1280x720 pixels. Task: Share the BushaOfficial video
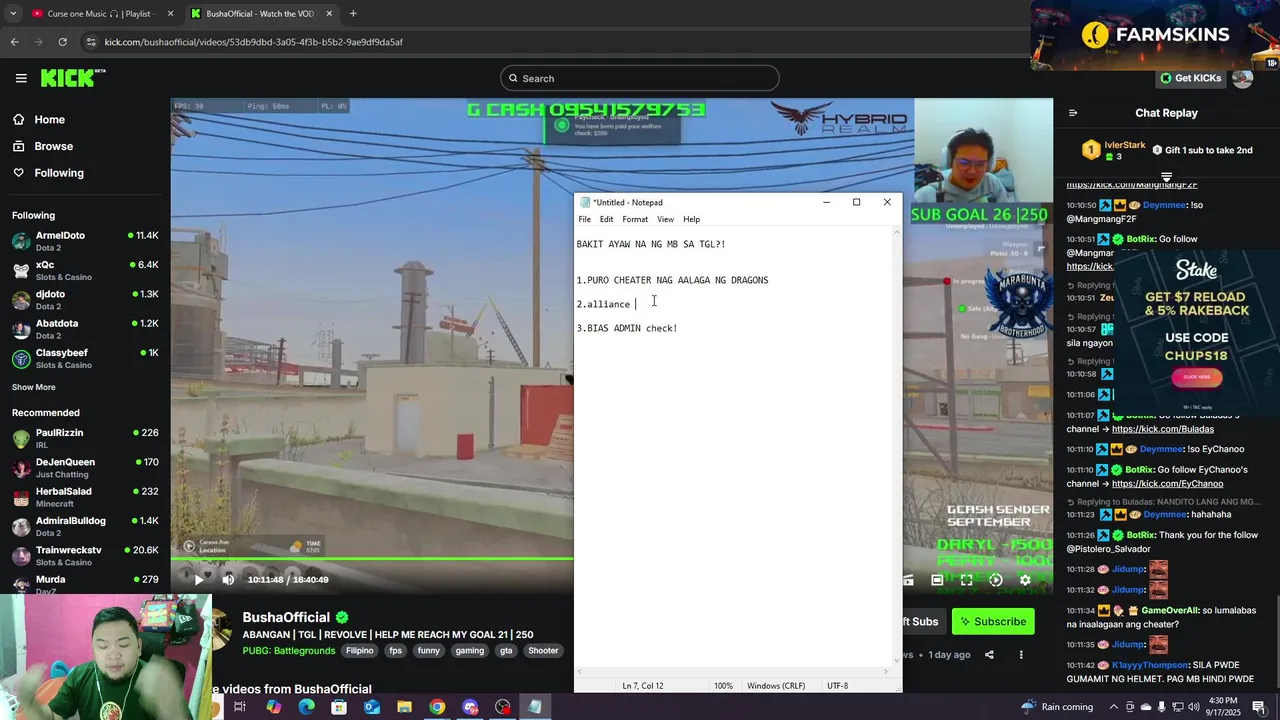pos(989,655)
